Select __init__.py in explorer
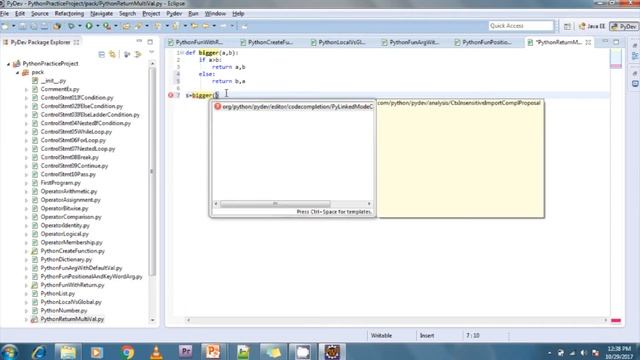The width and height of the screenshot is (640, 360). 53,81
